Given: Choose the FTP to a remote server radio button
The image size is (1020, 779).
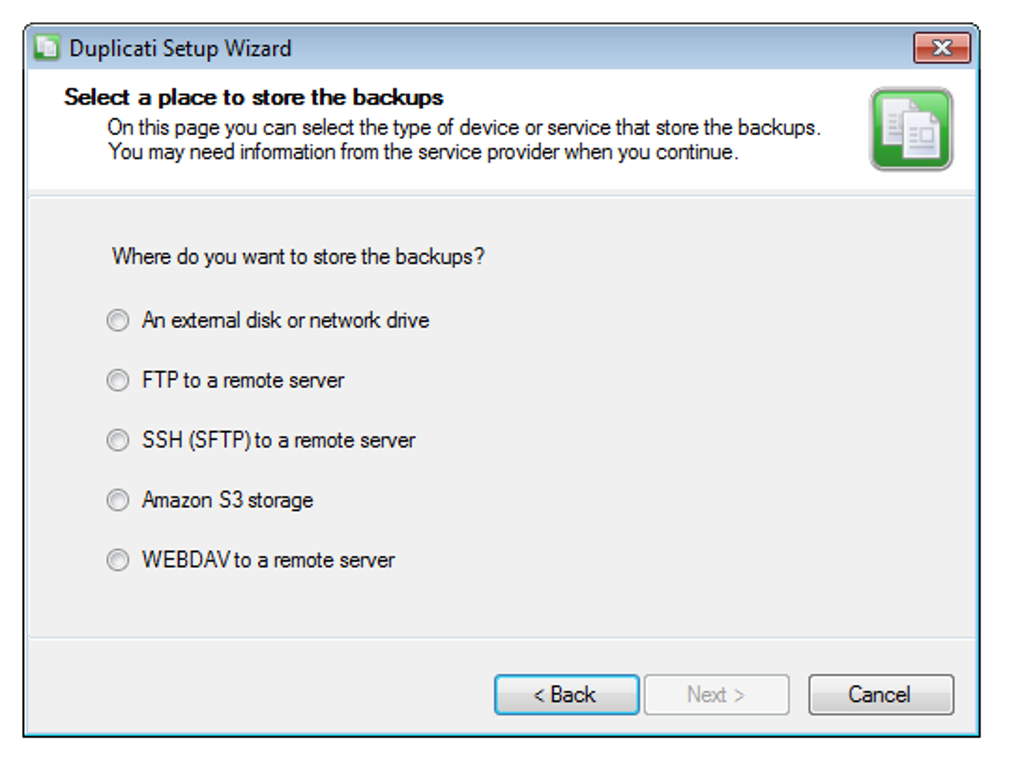Looking at the screenshot, I should tap(118, 381).
